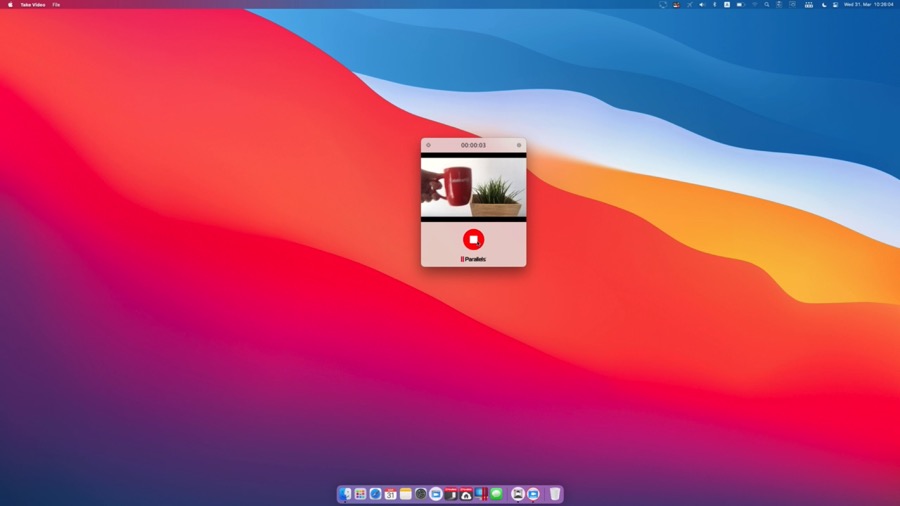
Task: Open Launchpad from the Dock
Action: click(x=360, y=494)
